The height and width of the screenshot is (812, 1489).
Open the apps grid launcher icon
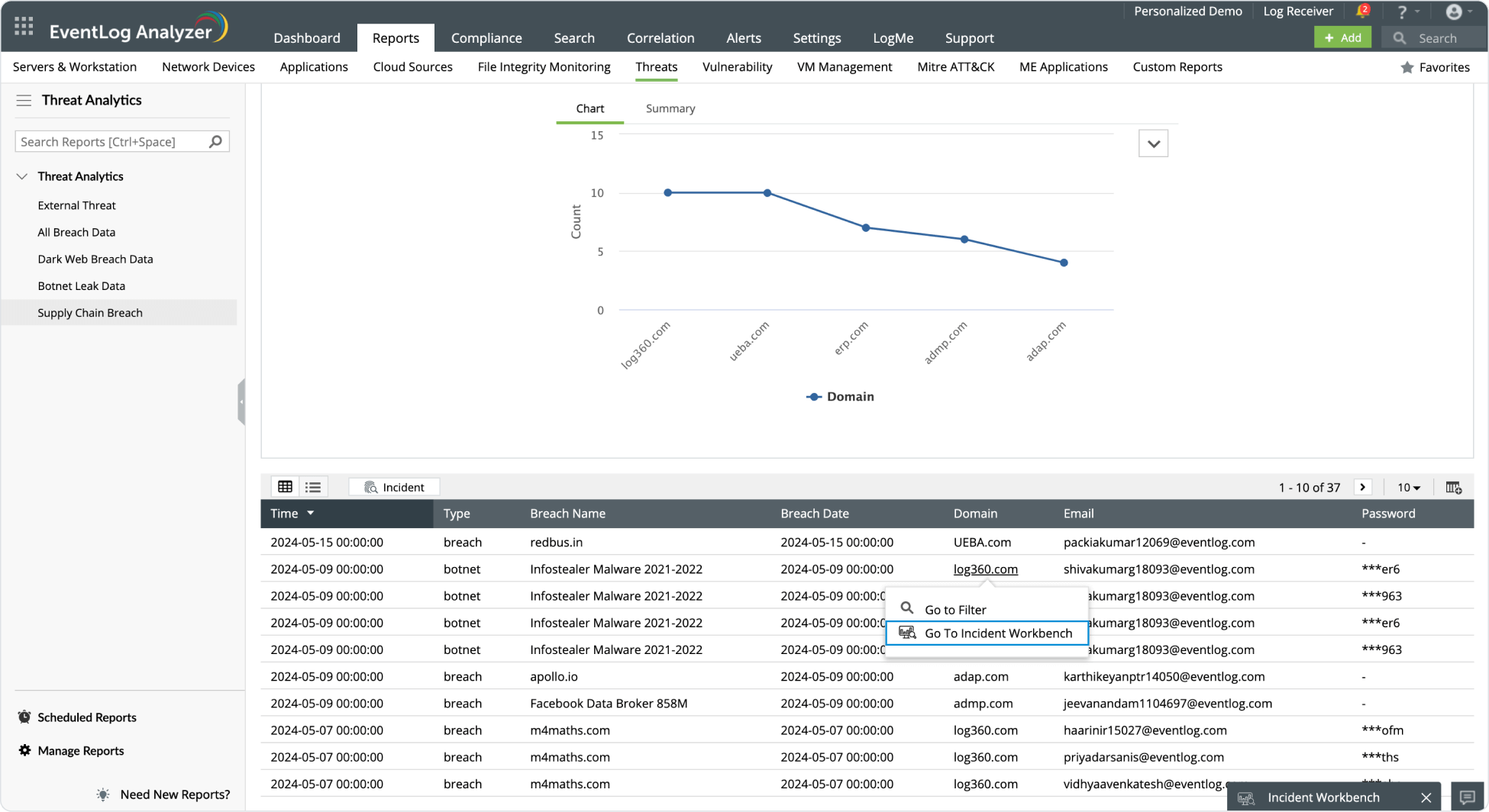coord(24,27)
